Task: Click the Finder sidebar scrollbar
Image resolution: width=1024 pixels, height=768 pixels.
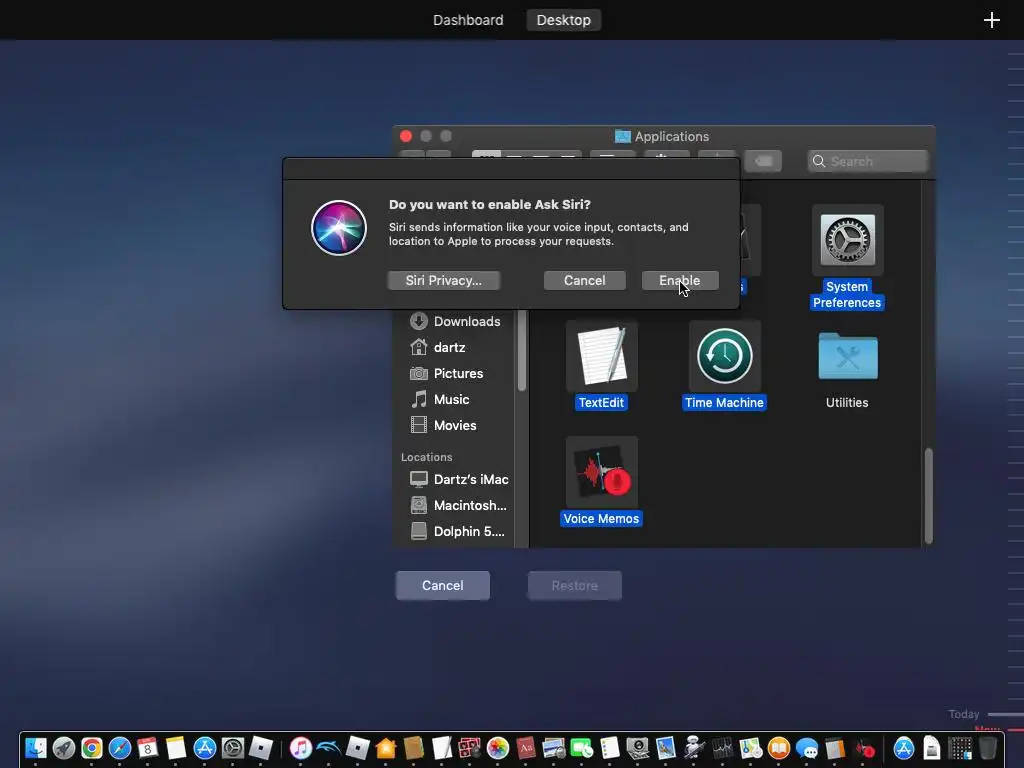Action: 521,349
